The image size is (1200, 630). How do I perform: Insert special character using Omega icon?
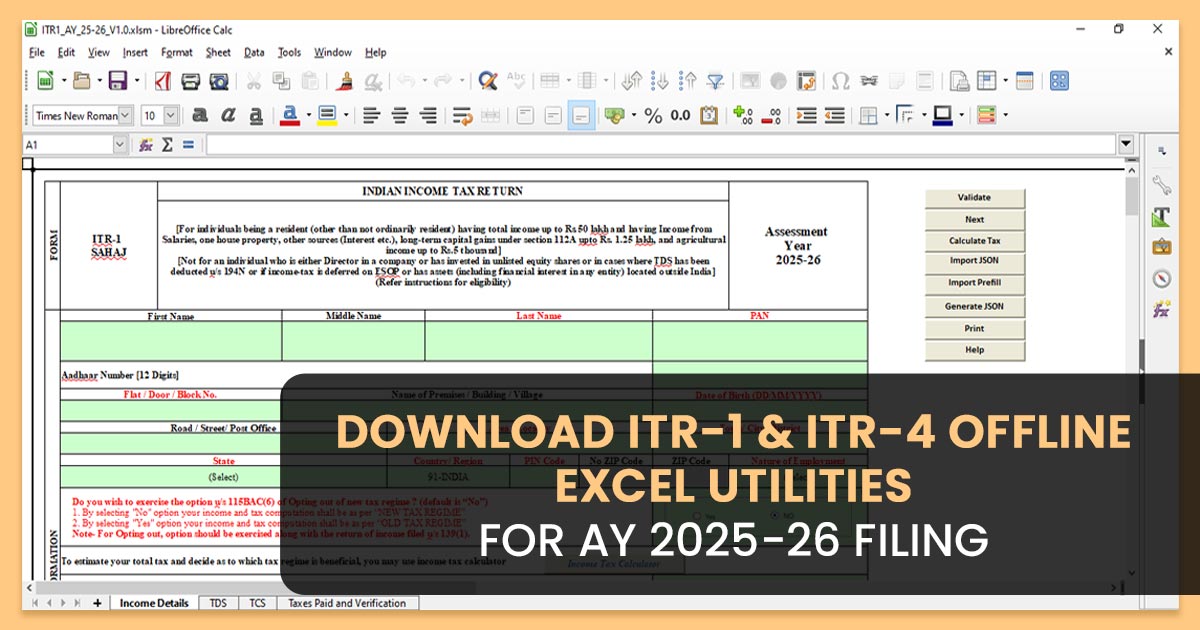[840, 81]
